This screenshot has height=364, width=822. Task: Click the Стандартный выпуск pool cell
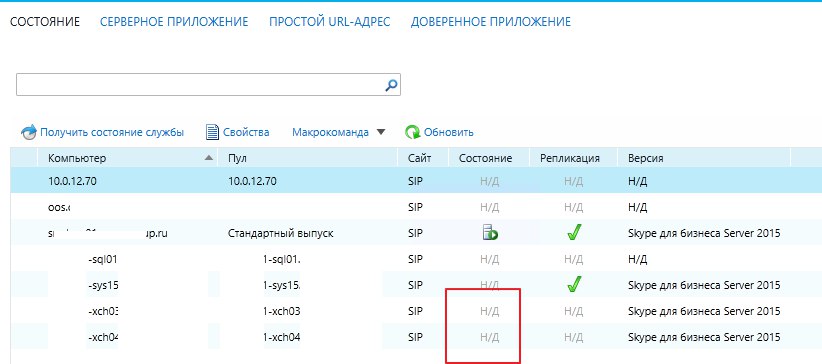pos(281,233)
